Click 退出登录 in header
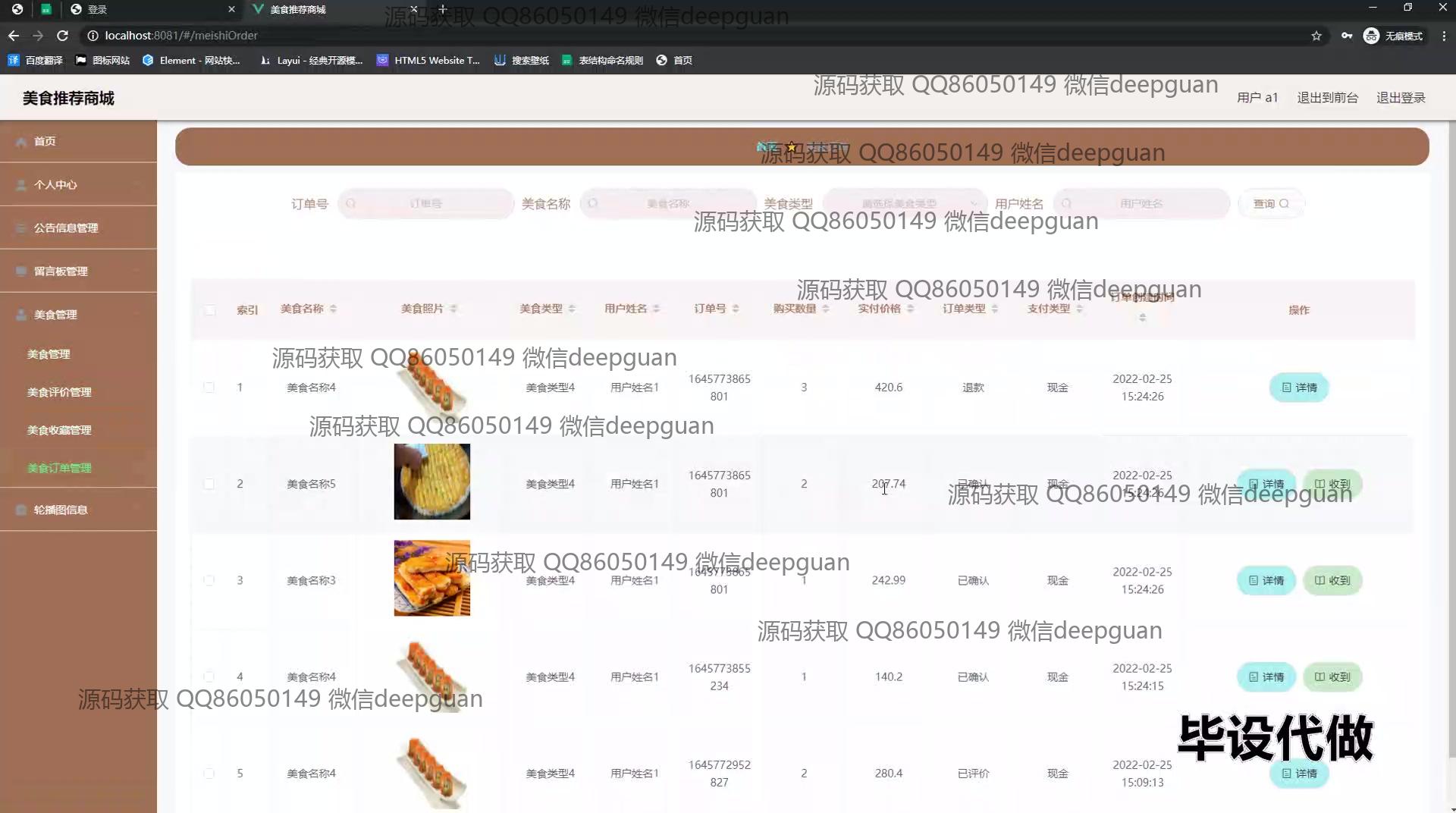The width and height of the screenshot is (1456, 813). tap(1401, 98)
